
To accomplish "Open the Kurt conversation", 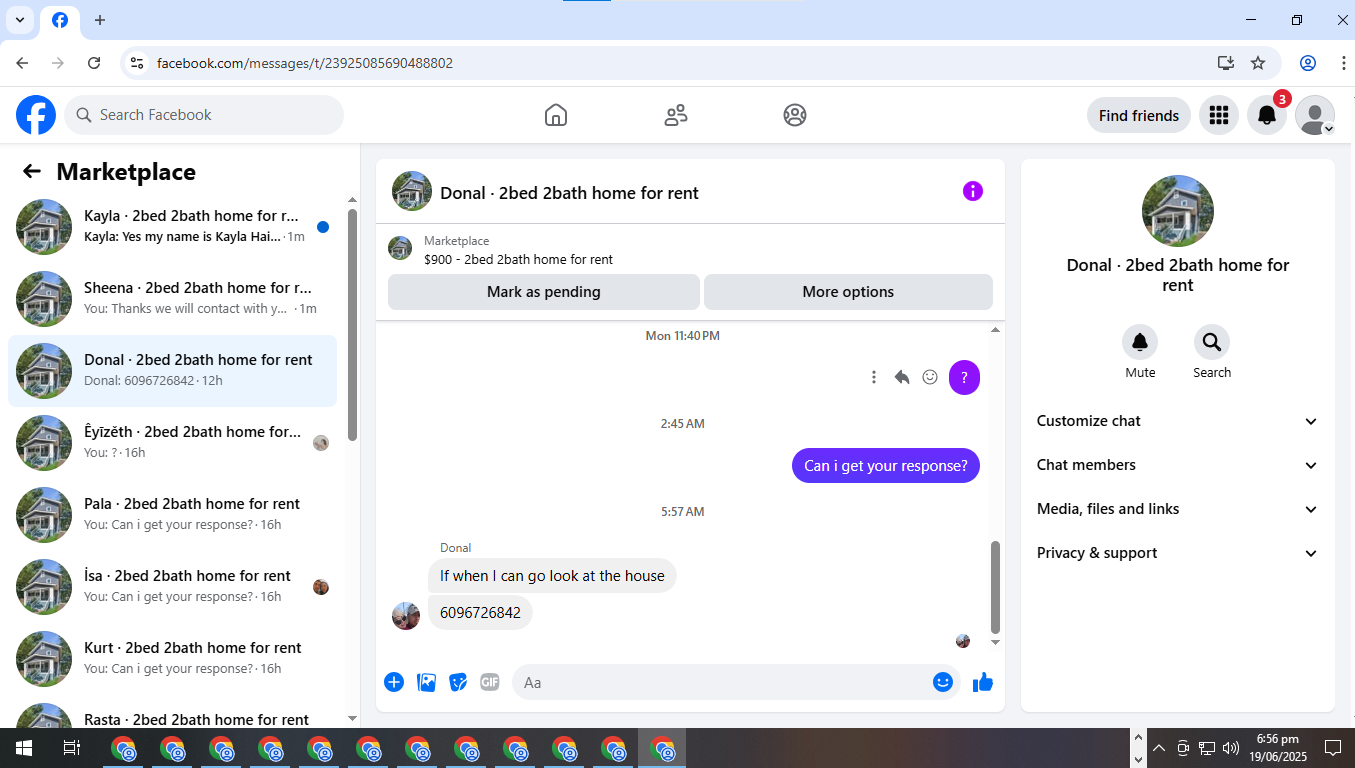I will pos(172,659).
